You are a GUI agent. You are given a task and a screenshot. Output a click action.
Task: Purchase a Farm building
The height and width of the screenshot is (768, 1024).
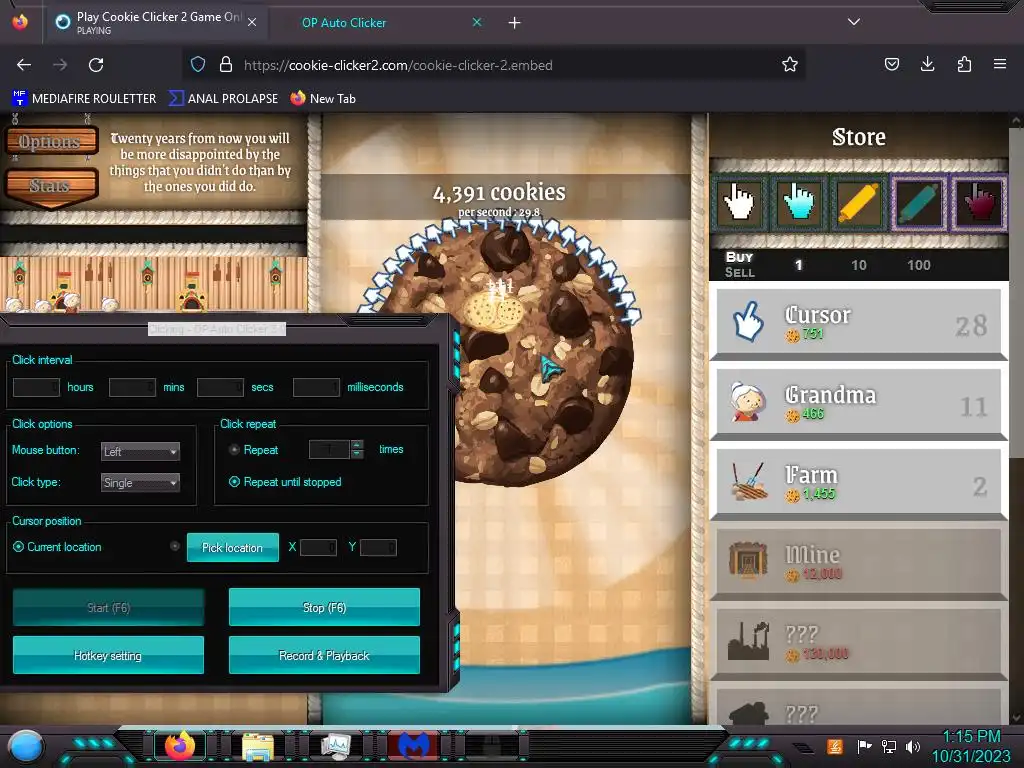coord(858,482)
